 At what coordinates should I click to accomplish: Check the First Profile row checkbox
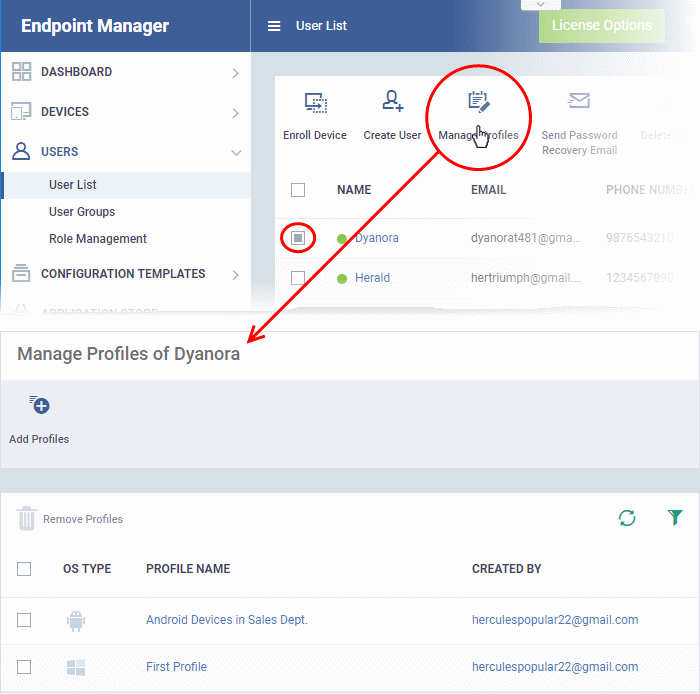click(24, 667)
